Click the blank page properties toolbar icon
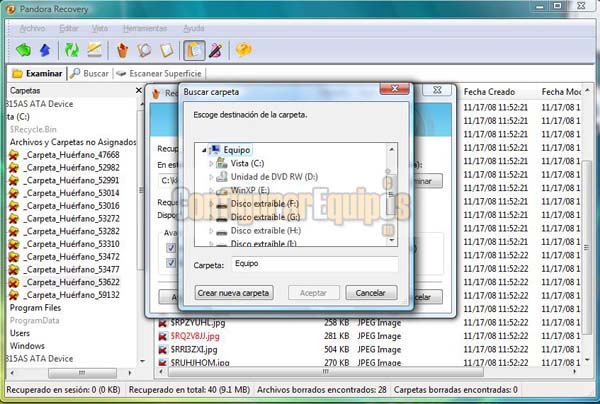The width and height of the screenshot is (600, 404). tap(166, 50)
